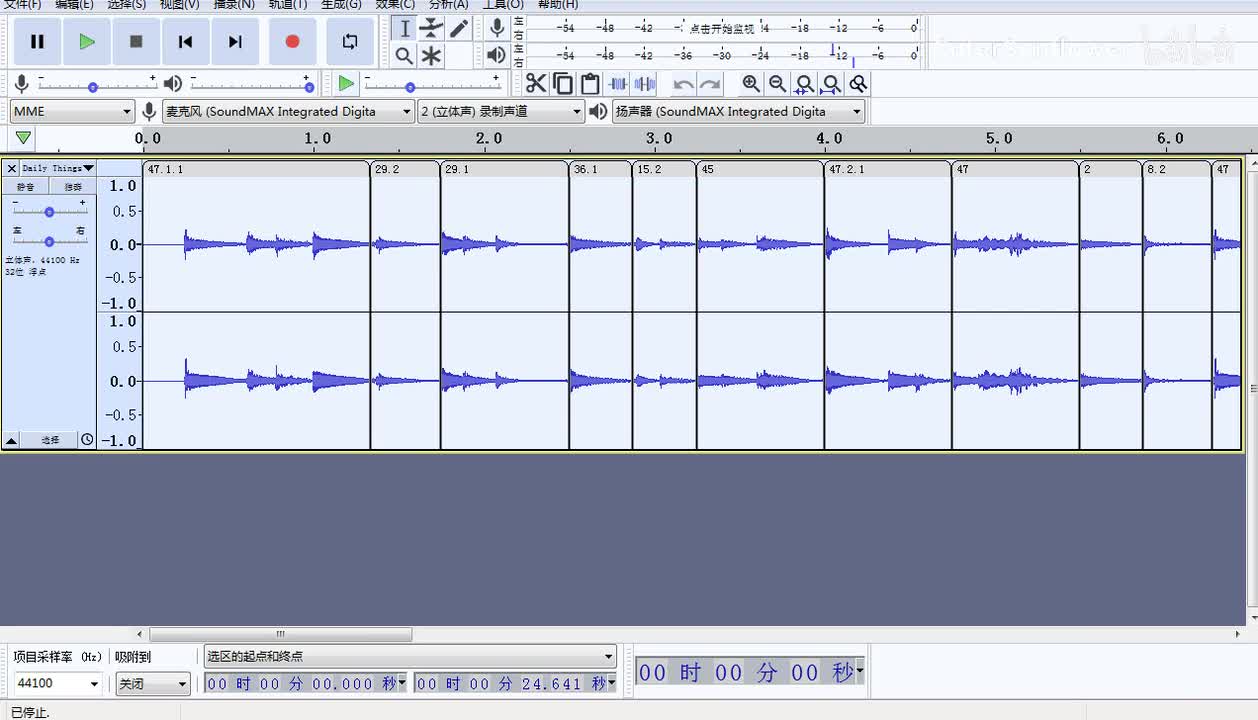Trim audio outside the selection
This screenshot has width=1258, height=720.
point(618,84)
